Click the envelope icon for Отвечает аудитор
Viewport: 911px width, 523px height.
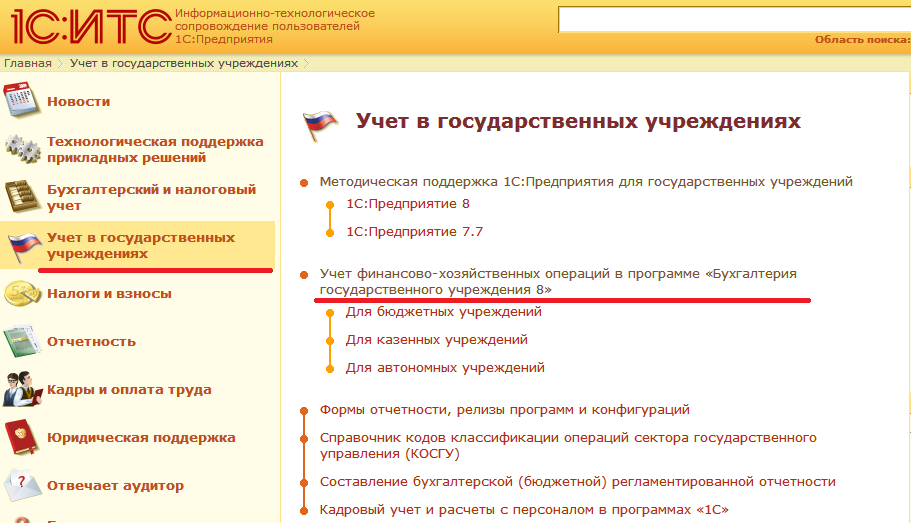[x=22, y=485]
